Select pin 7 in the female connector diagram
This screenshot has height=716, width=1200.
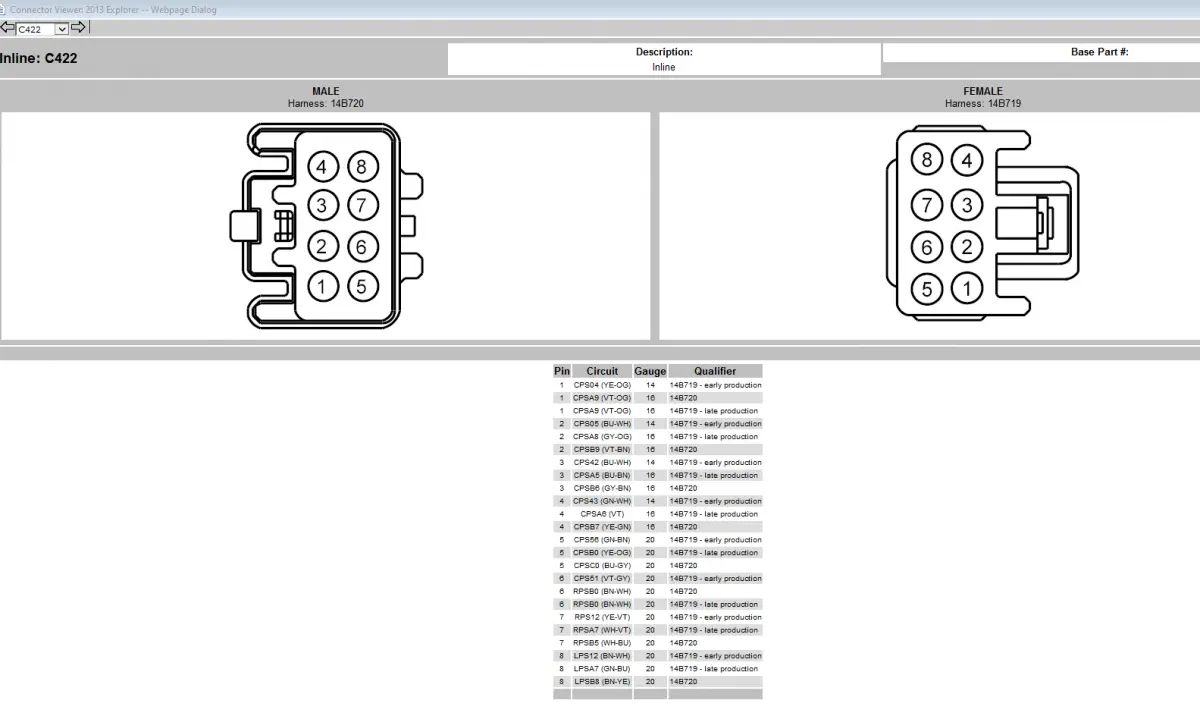[x=927, y=206]
